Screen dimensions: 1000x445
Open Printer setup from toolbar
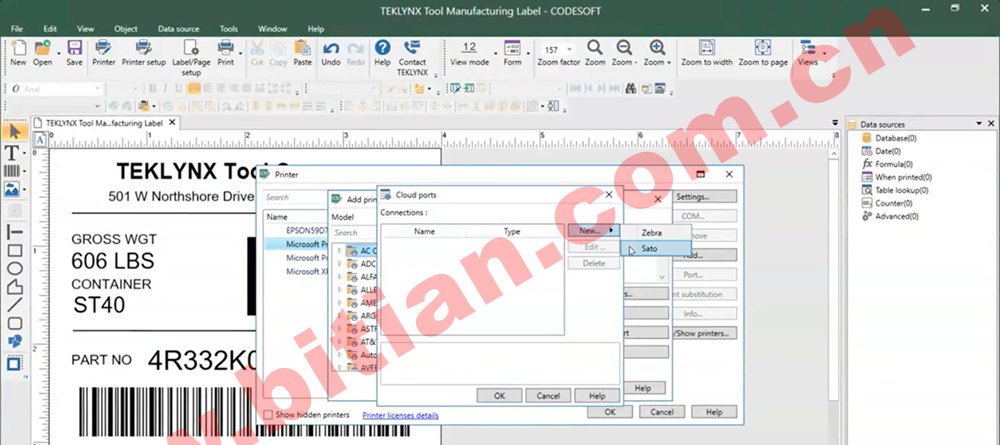pos(143,48)
